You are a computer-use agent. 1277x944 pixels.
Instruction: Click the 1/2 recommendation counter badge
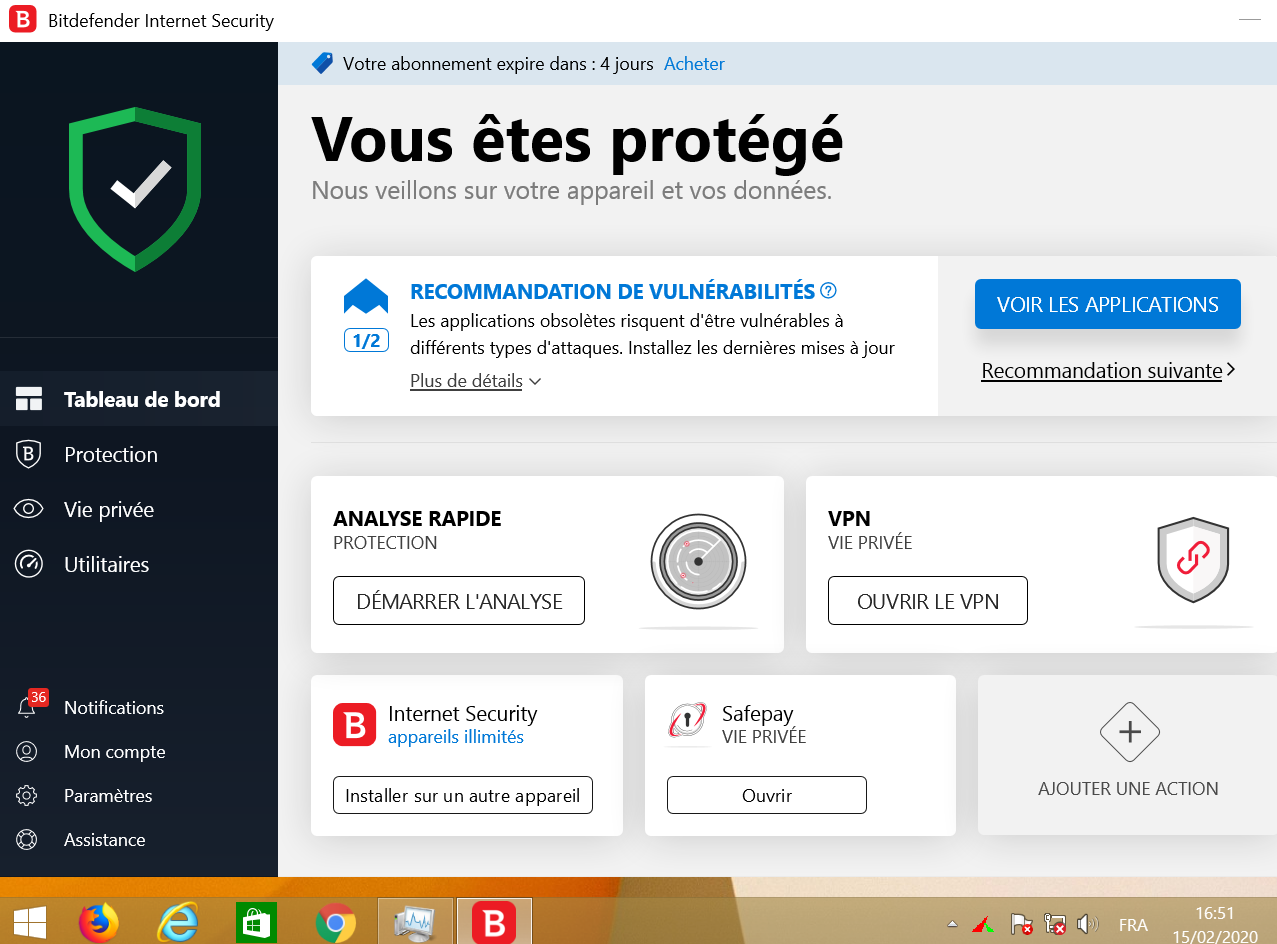(x=366, y=341)
